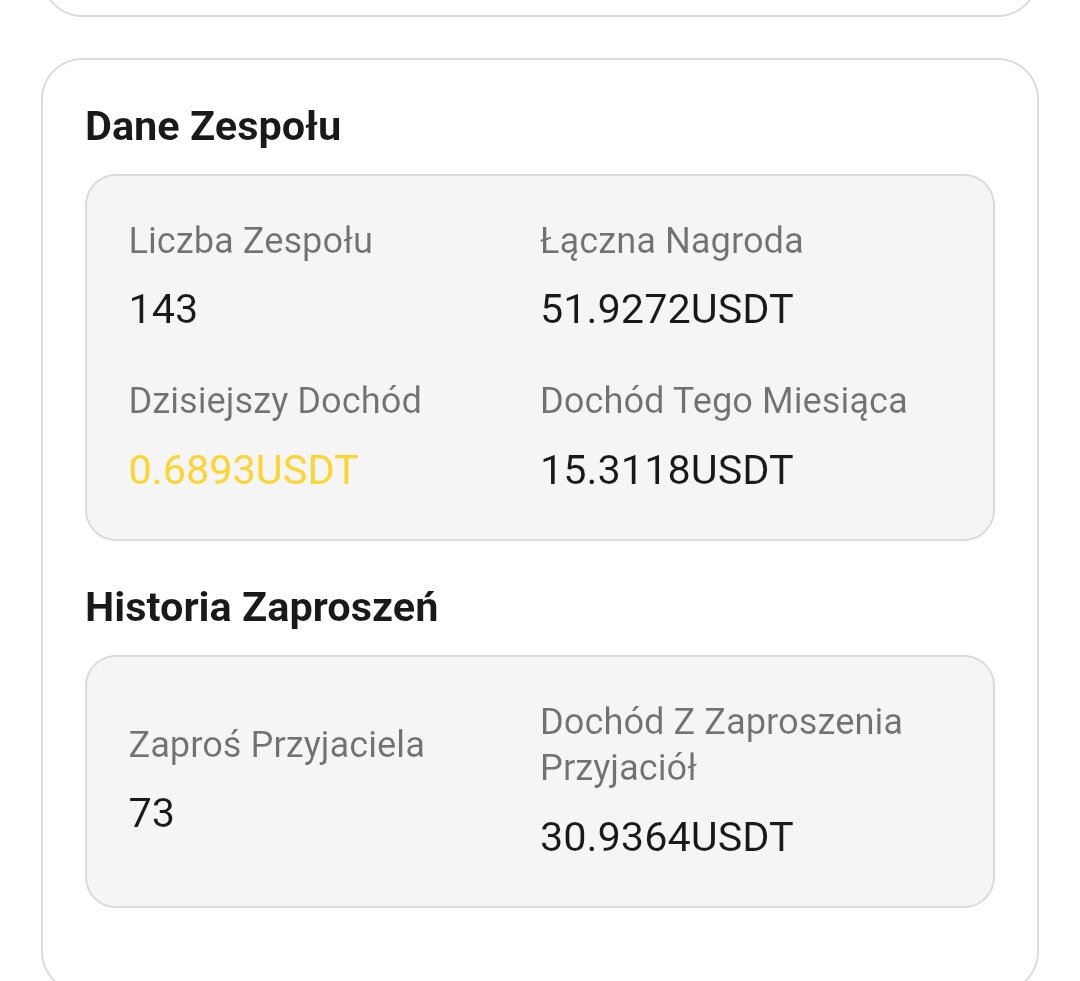Viewport: 1080px width, 981px height.
Task: Open the Historia Zaproszeń heading
Action: 261,607
